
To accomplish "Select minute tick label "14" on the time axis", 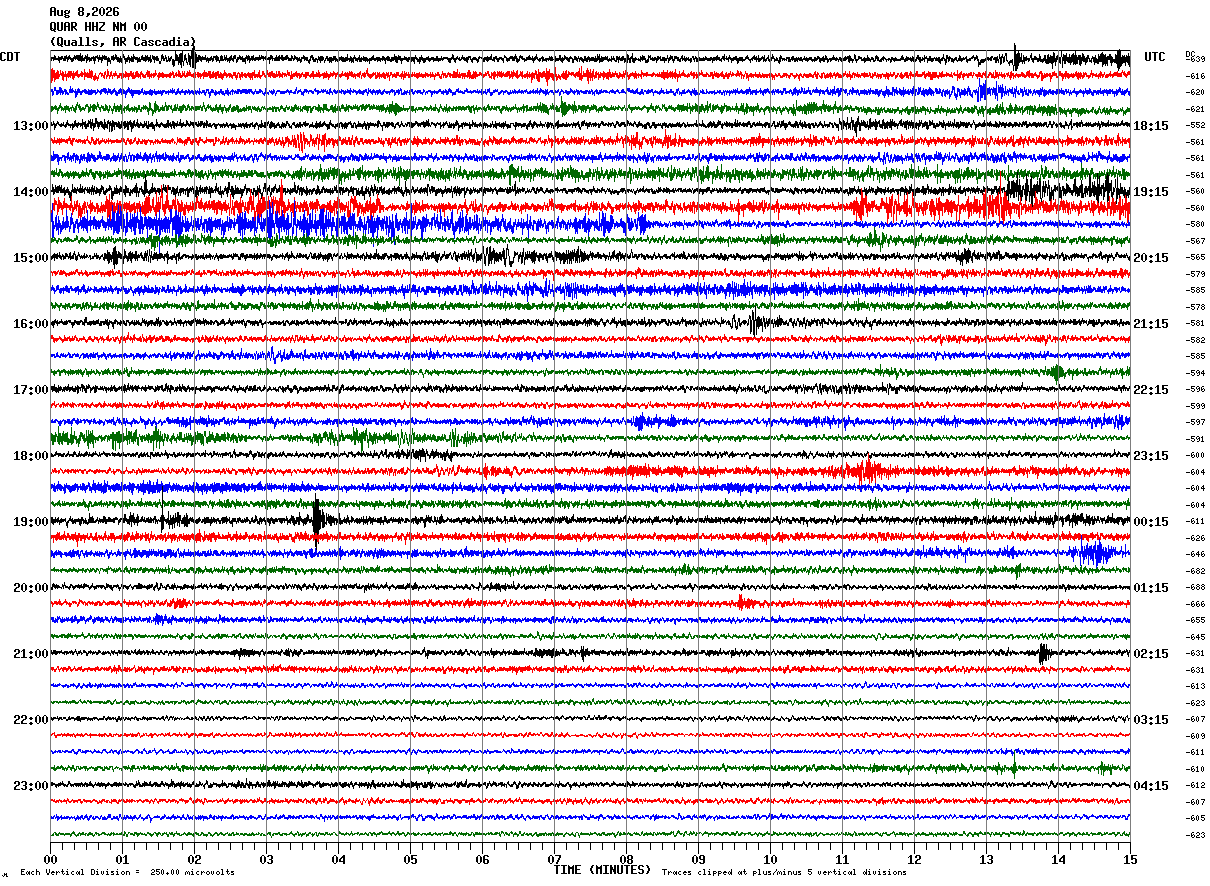I will (x=1058, y=859).
